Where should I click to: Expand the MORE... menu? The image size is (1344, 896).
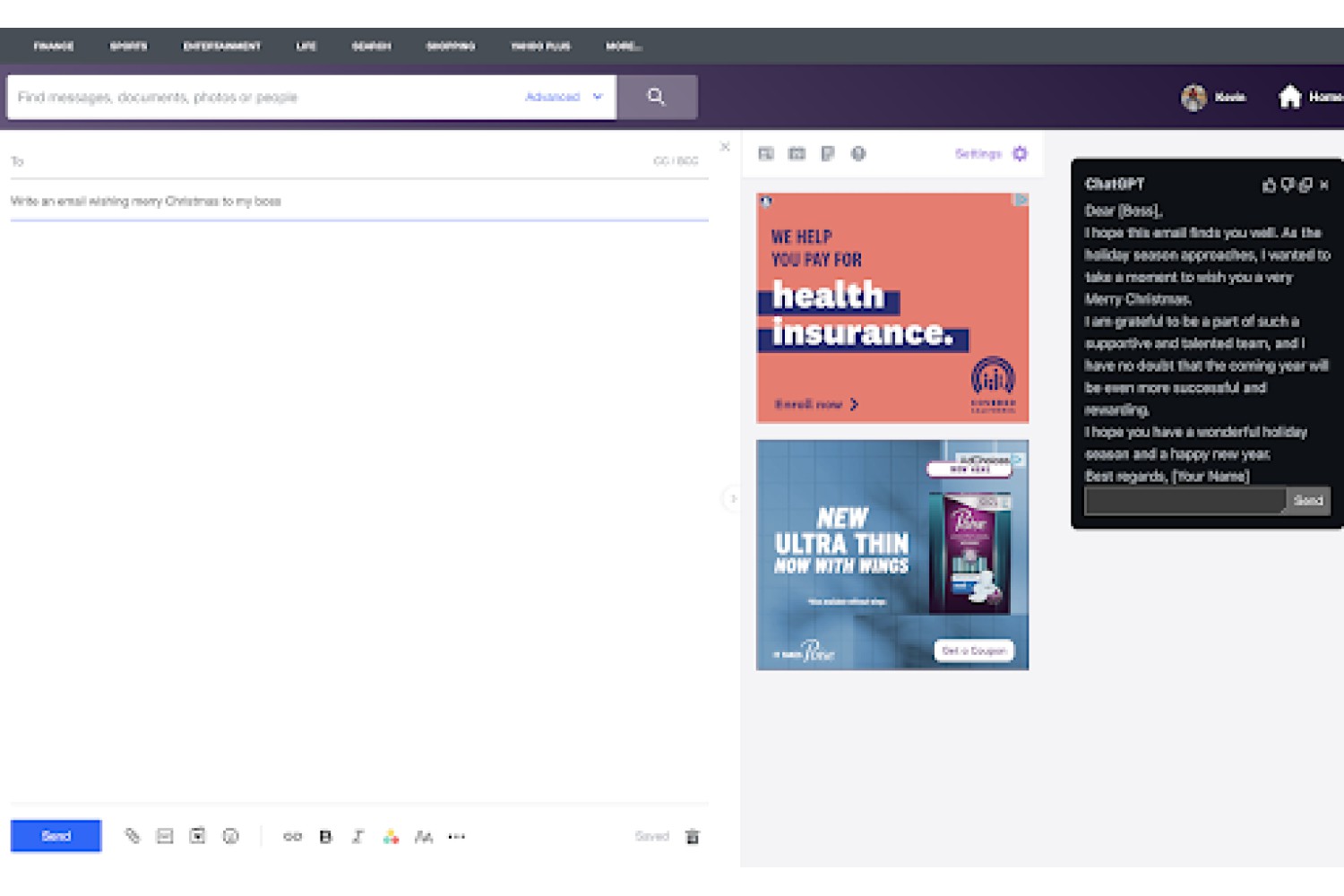click(624, 46)
